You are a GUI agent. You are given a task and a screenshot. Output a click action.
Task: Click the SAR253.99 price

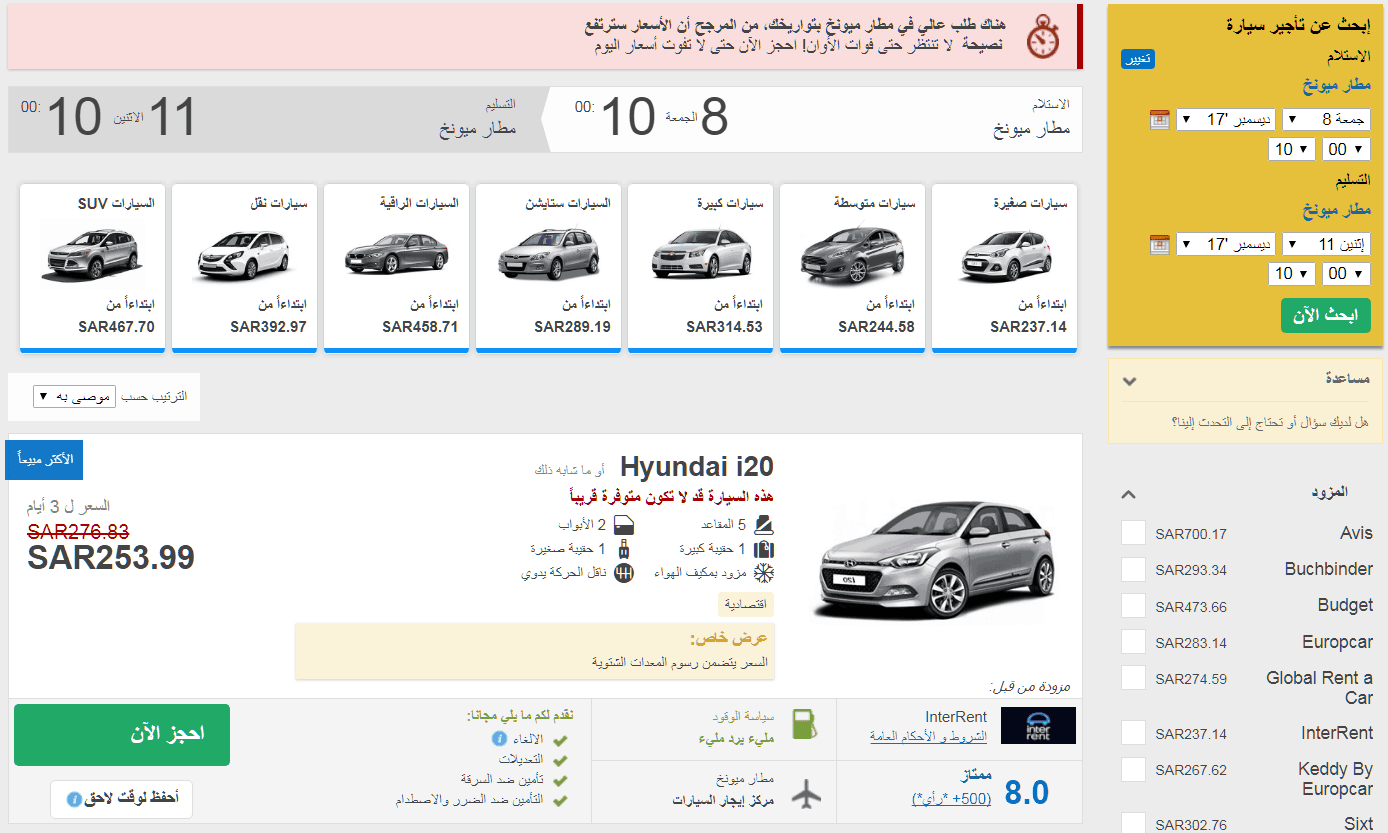111,558
